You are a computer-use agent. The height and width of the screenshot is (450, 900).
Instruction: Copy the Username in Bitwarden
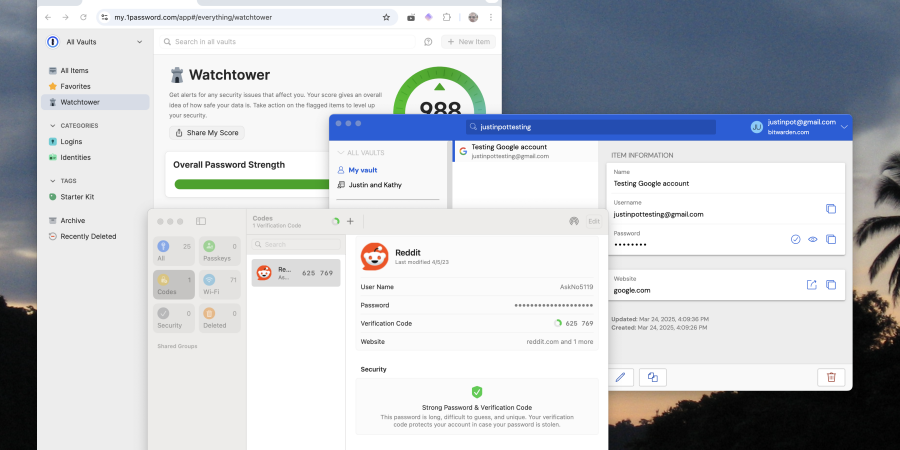pyautogui.click(x=831, y=209)
